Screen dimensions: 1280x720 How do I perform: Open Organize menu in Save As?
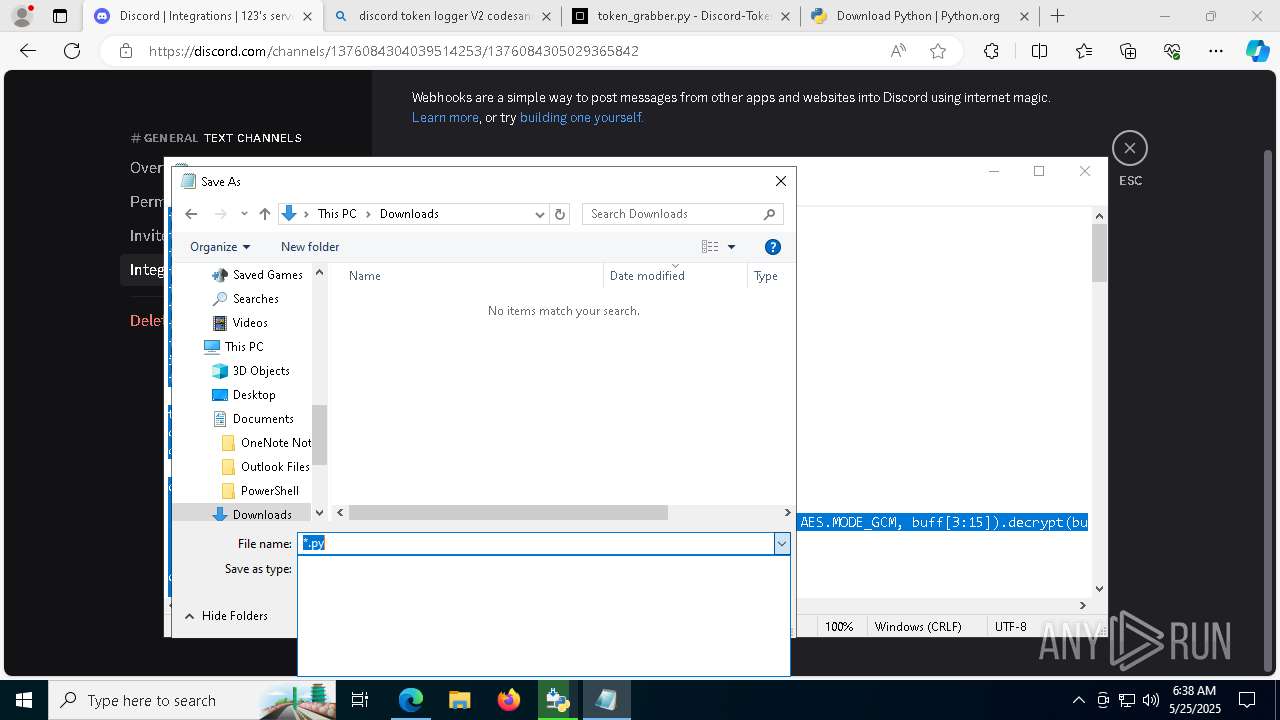[x=220, y=247]
